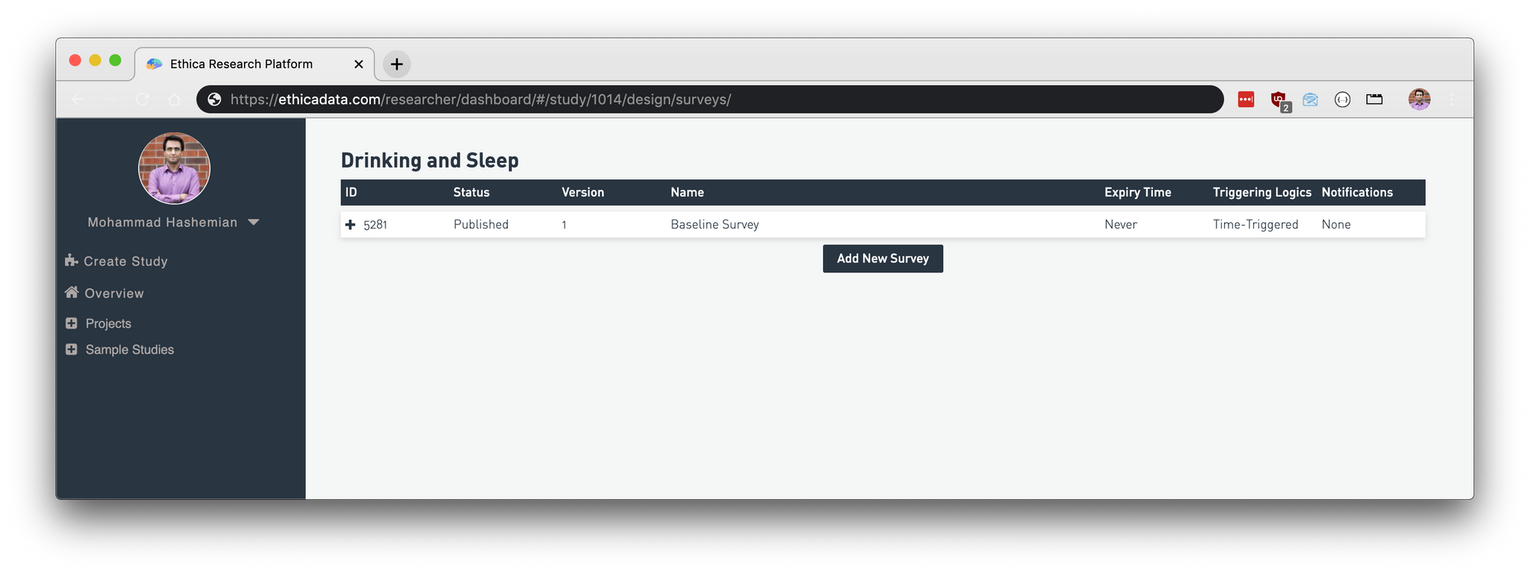The image size is (1530, 574).
Task: Open the Mohammad Hashemian user dropdown
Action: coord(253,222)
